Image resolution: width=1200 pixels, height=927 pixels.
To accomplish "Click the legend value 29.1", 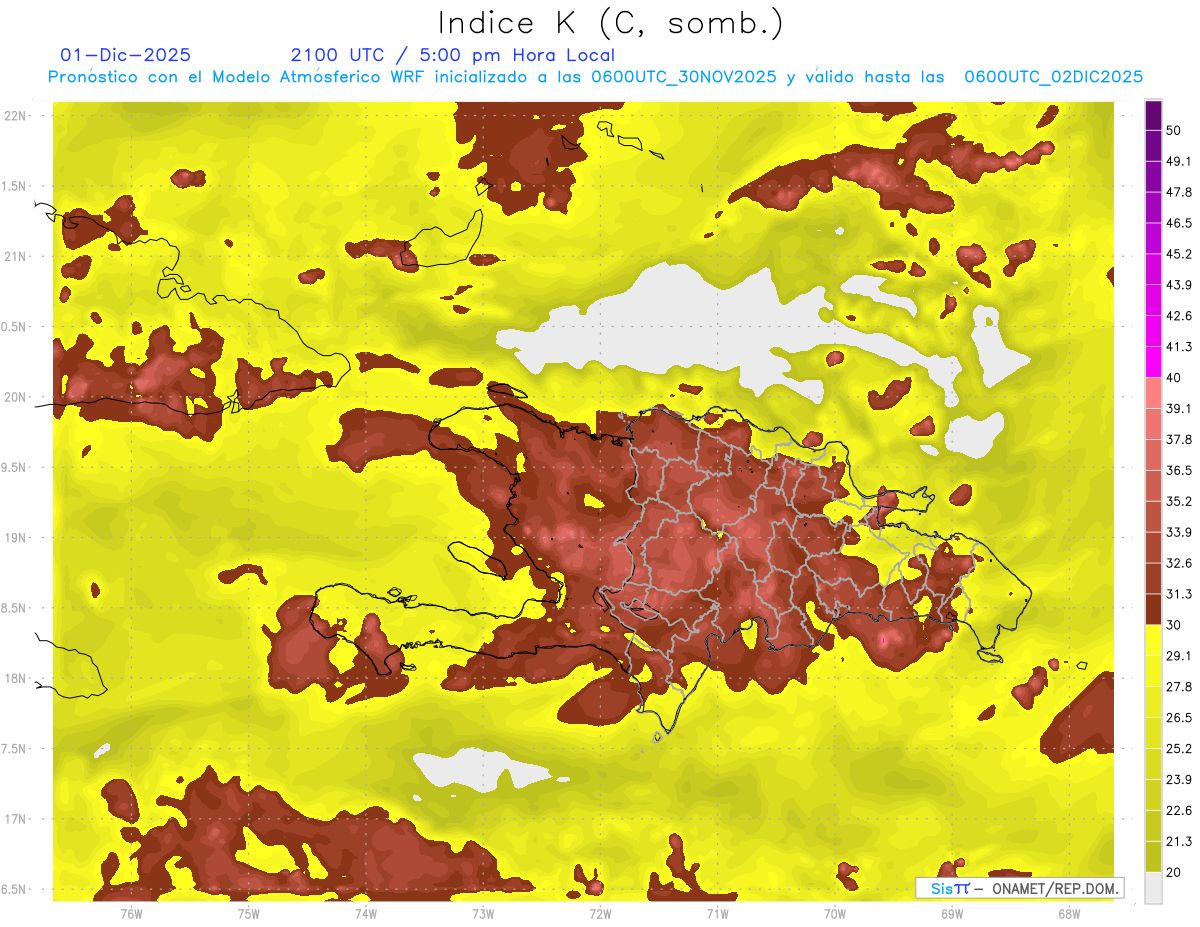I will 1178,656.
